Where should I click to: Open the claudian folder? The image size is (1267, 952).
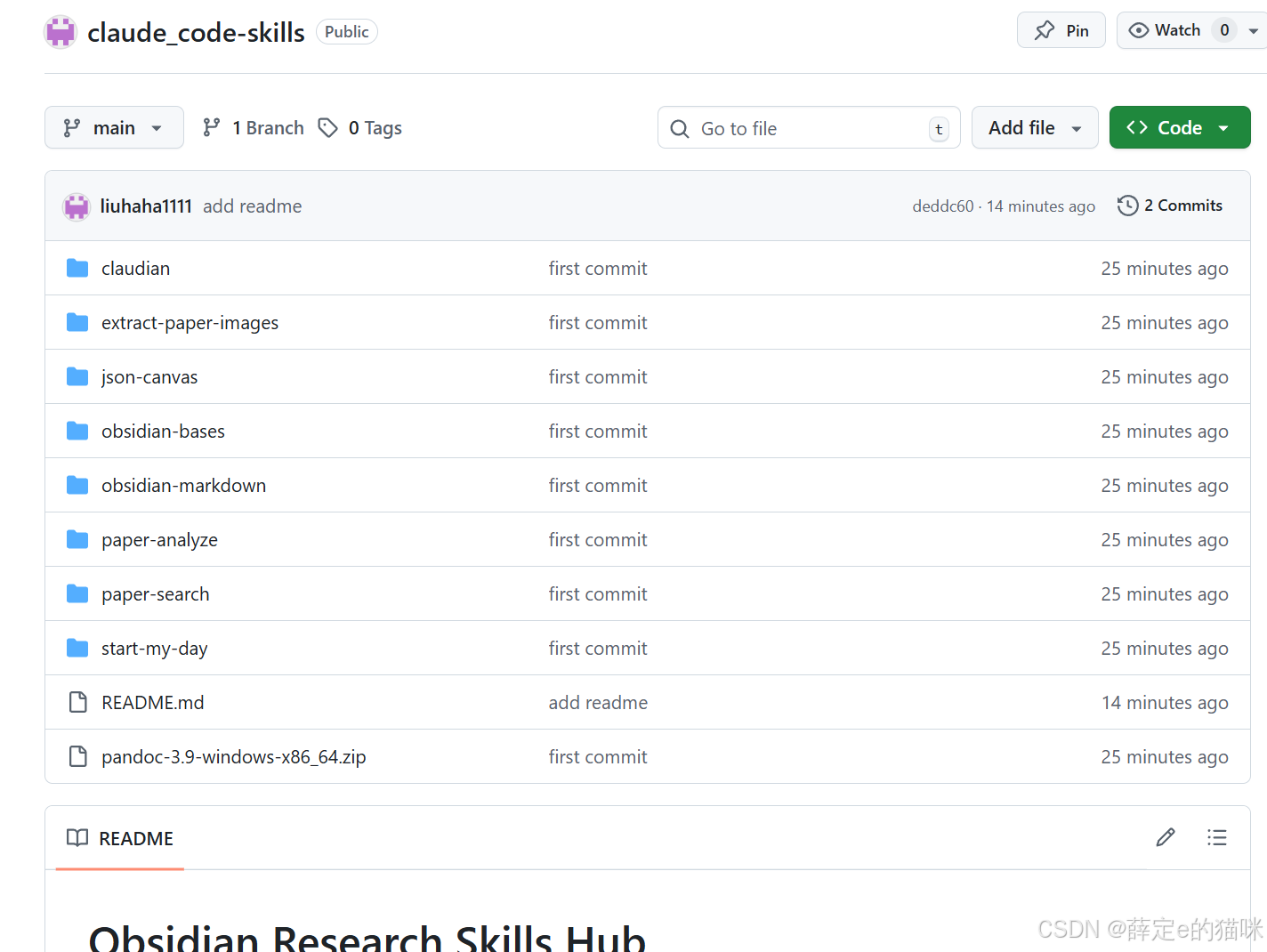click(x=135, y=269)
